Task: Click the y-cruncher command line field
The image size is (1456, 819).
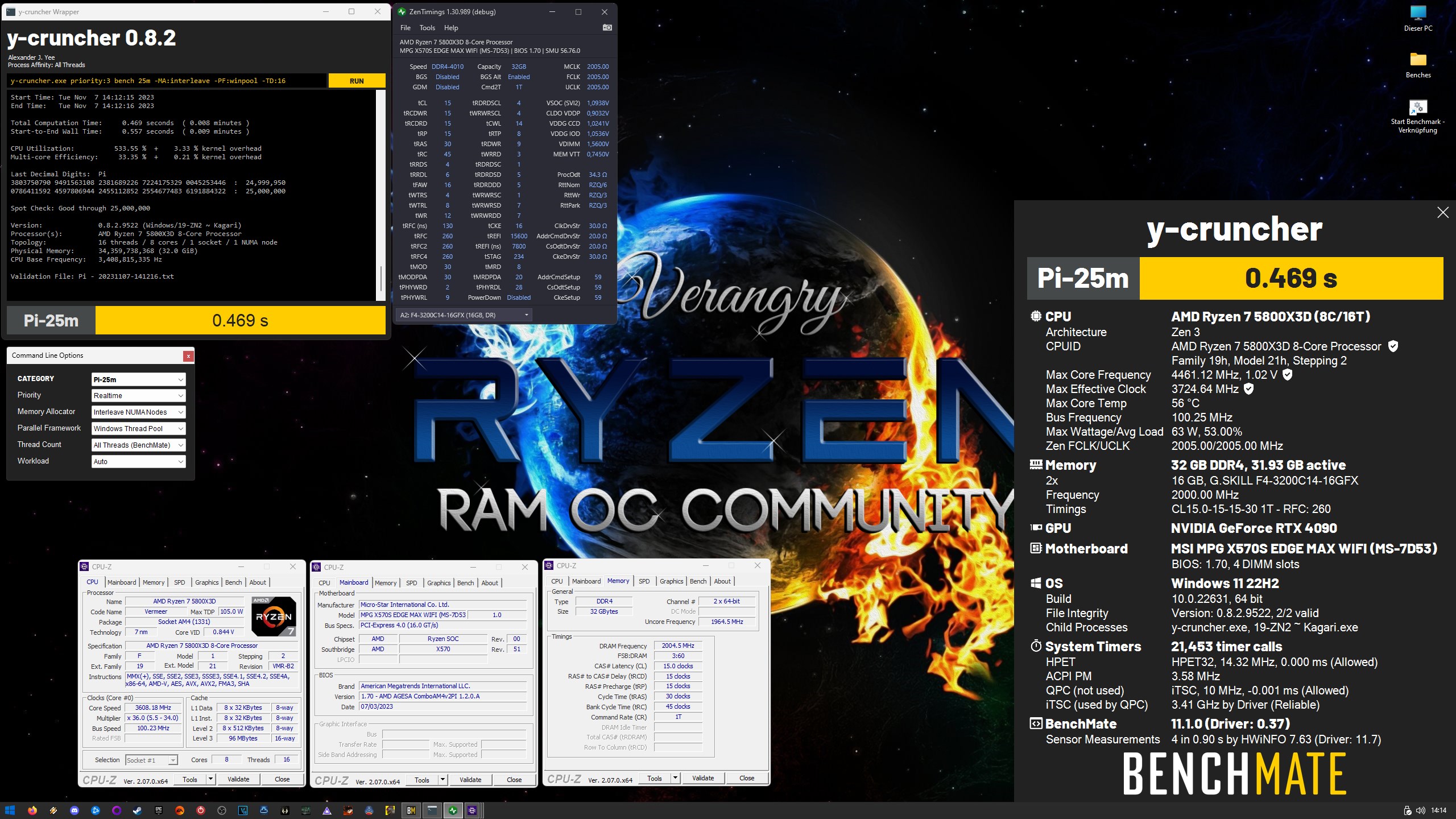Action: (x=167, y=81)
